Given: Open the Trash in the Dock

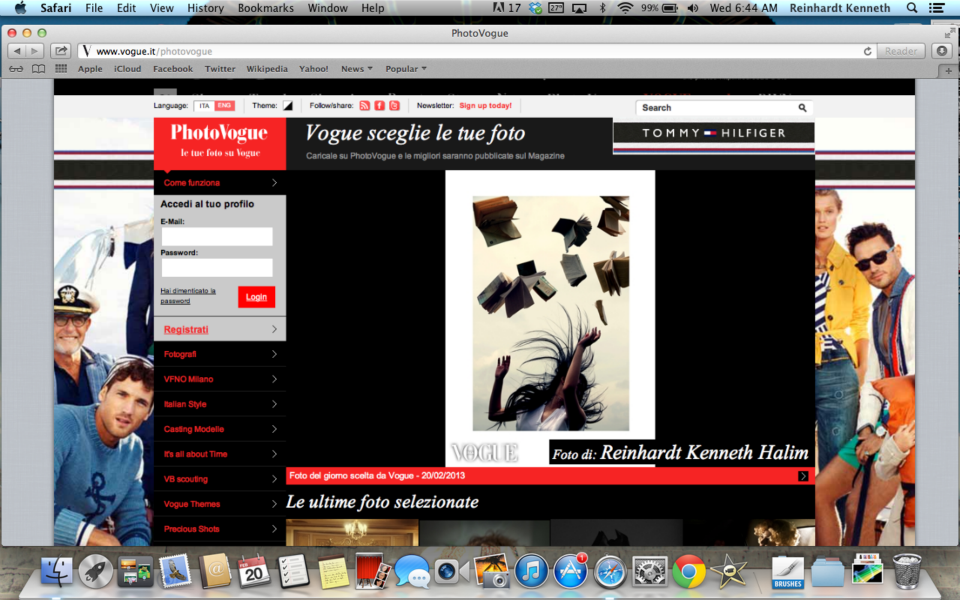Looking at the screenshot, I should (907, 571).
